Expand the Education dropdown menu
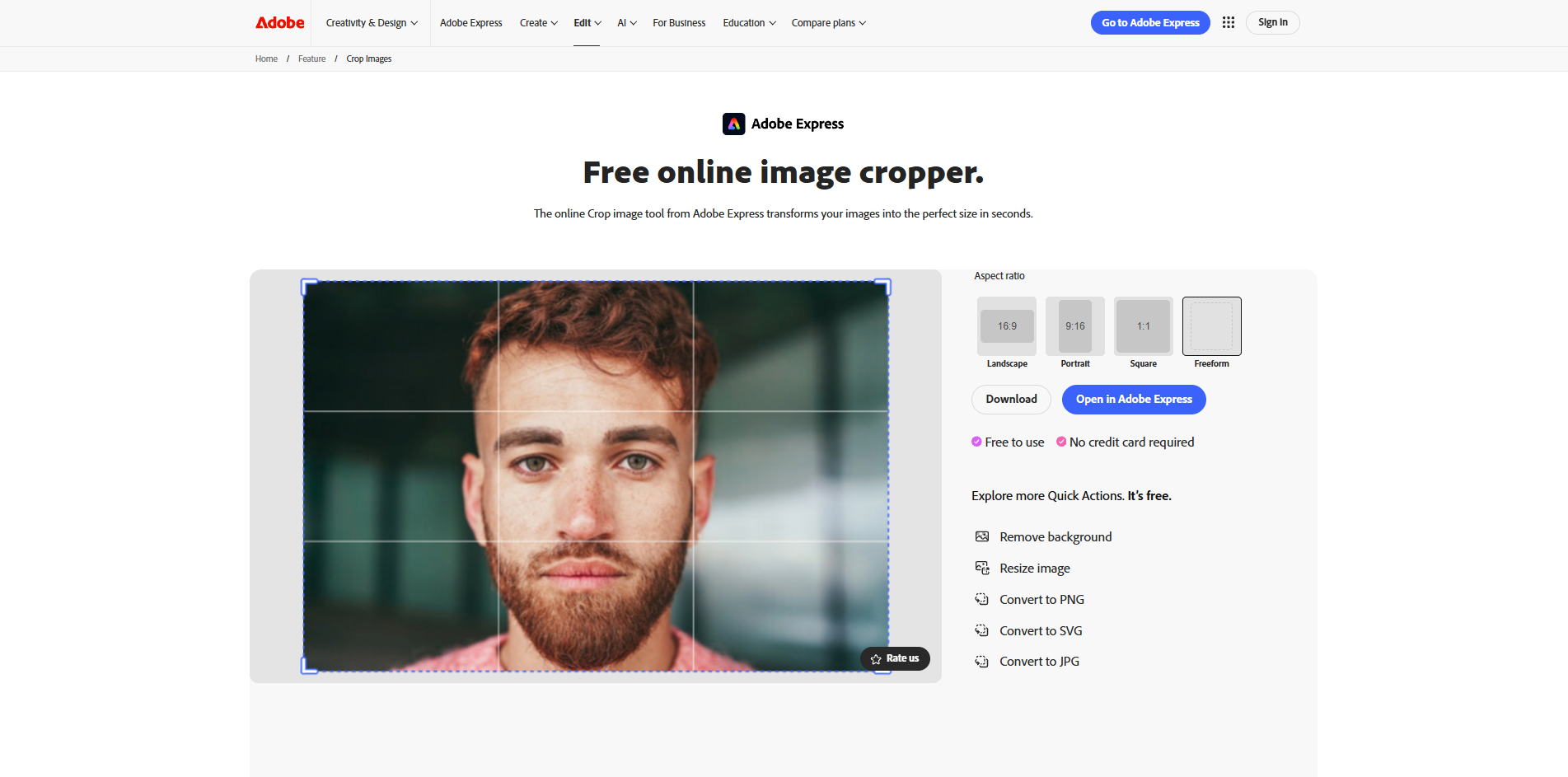 [x=749, y=23]
